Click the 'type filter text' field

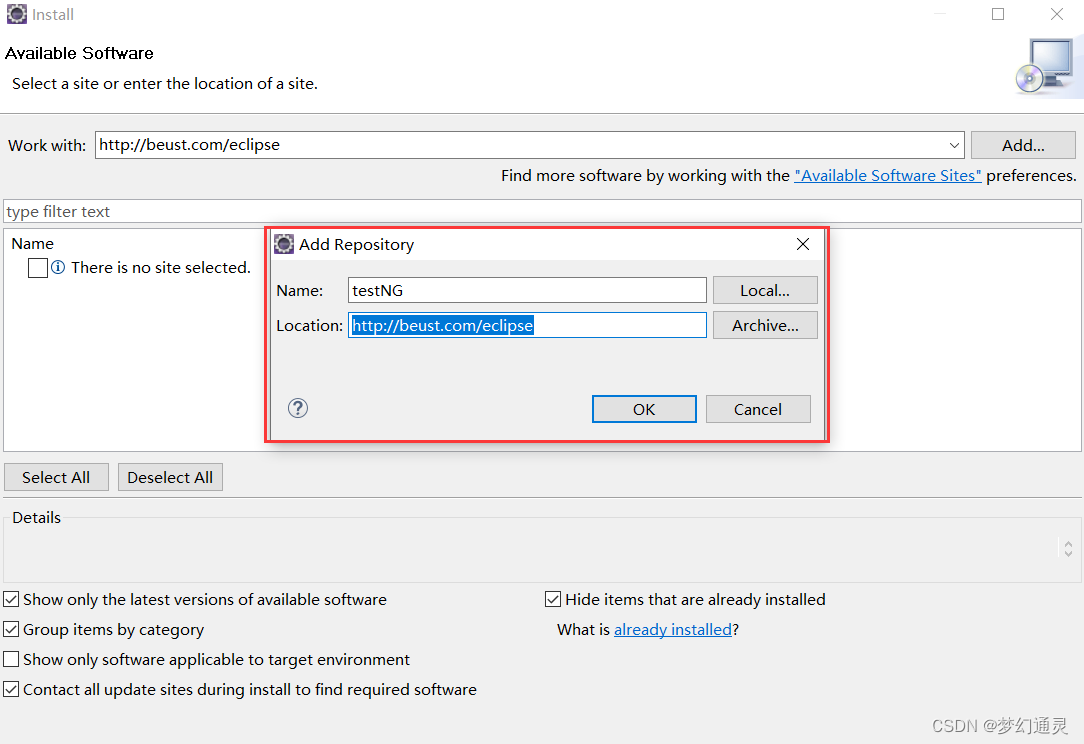click(x=542, y=212)
